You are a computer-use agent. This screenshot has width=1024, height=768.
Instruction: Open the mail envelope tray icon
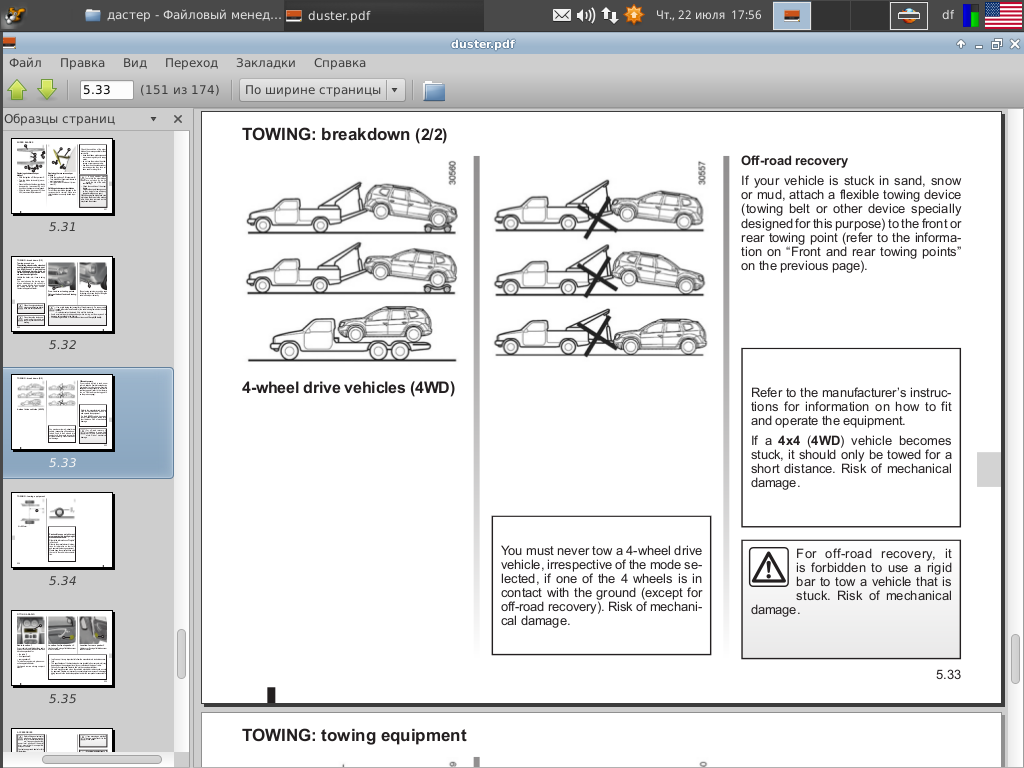tap(562, 15)
